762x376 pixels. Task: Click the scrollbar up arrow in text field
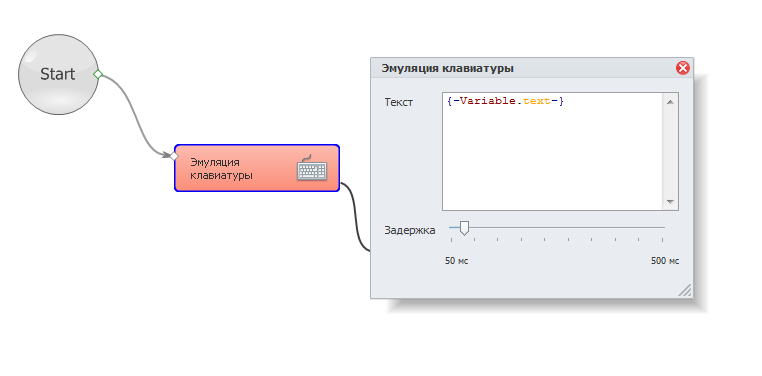click(x=671, y=102)
